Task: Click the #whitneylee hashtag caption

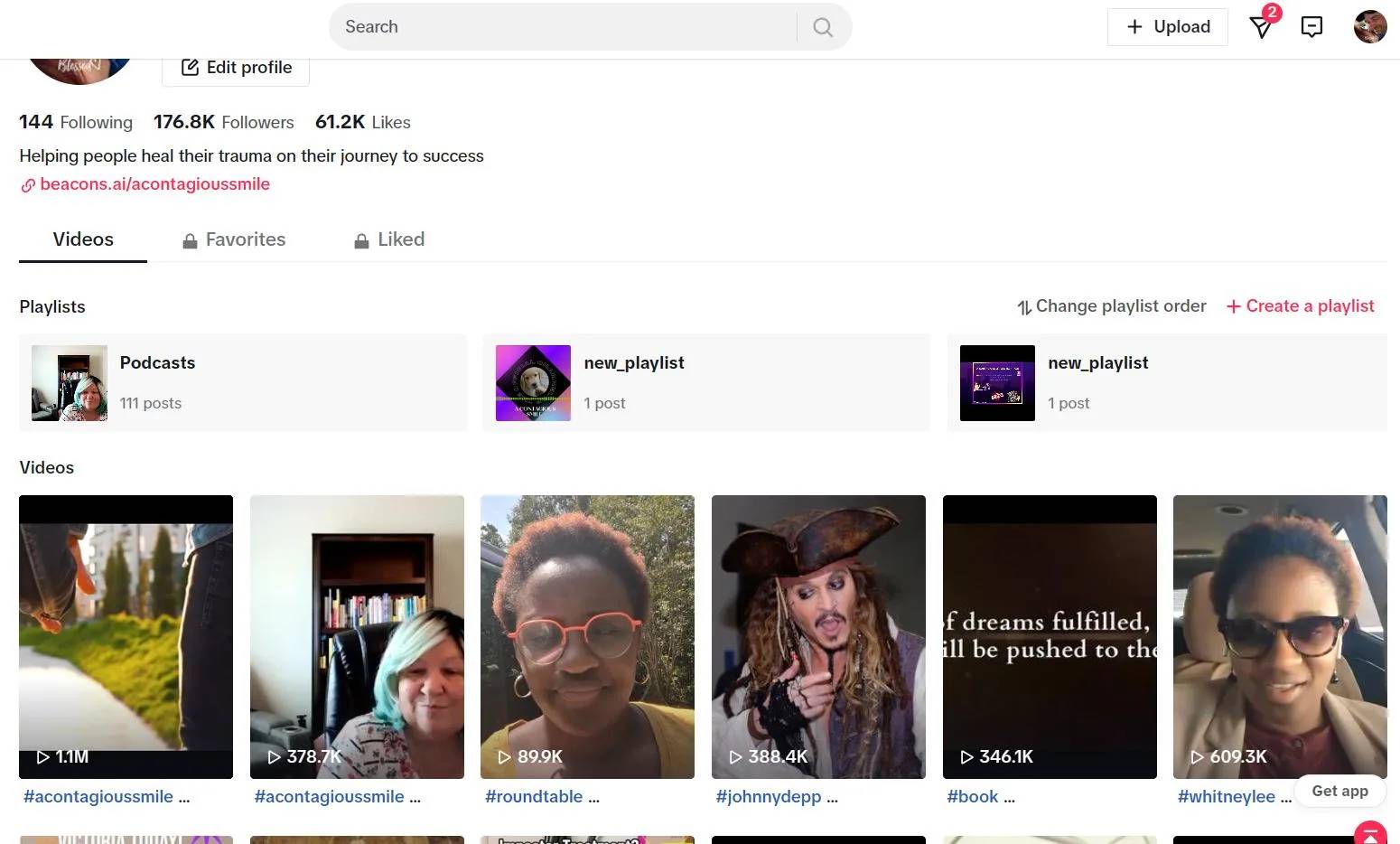Action: tap(1227, 797)
